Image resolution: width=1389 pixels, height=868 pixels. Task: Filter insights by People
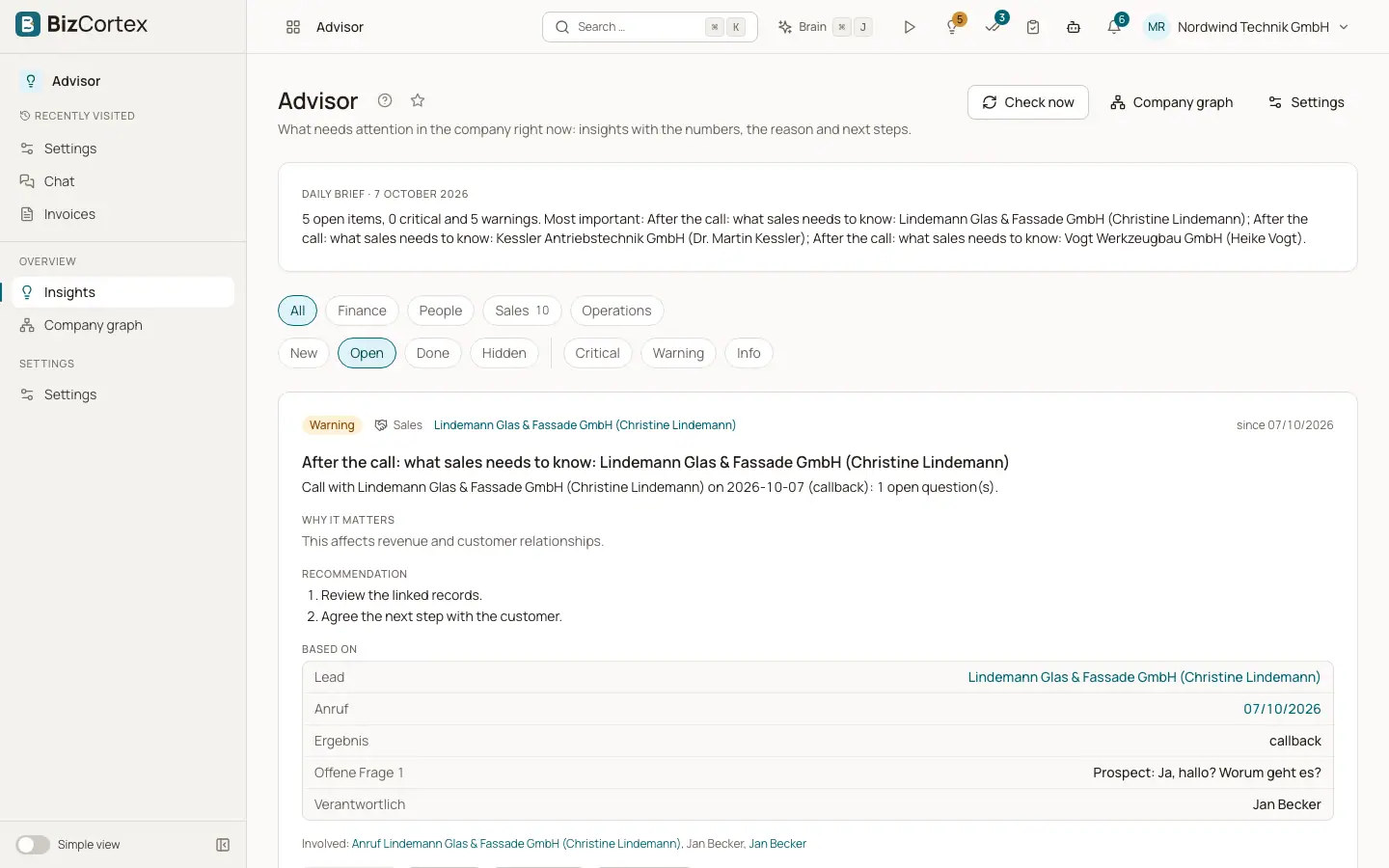pyautogui.click(x=441, y=311)
